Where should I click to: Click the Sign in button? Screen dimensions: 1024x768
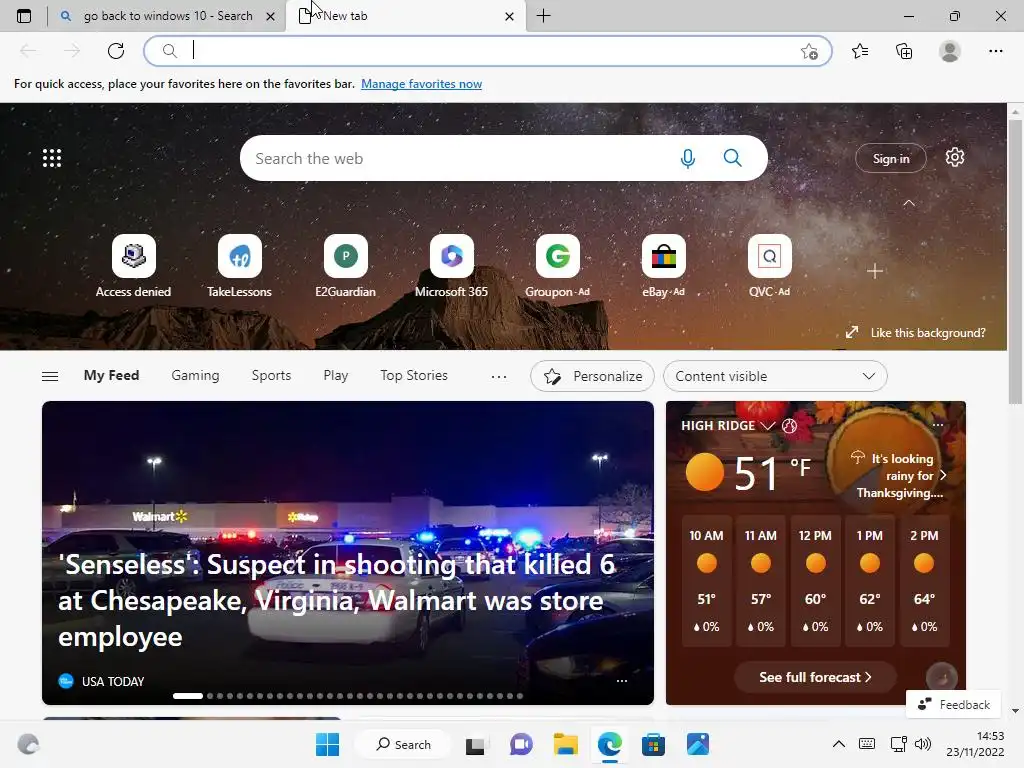[891, 158]
